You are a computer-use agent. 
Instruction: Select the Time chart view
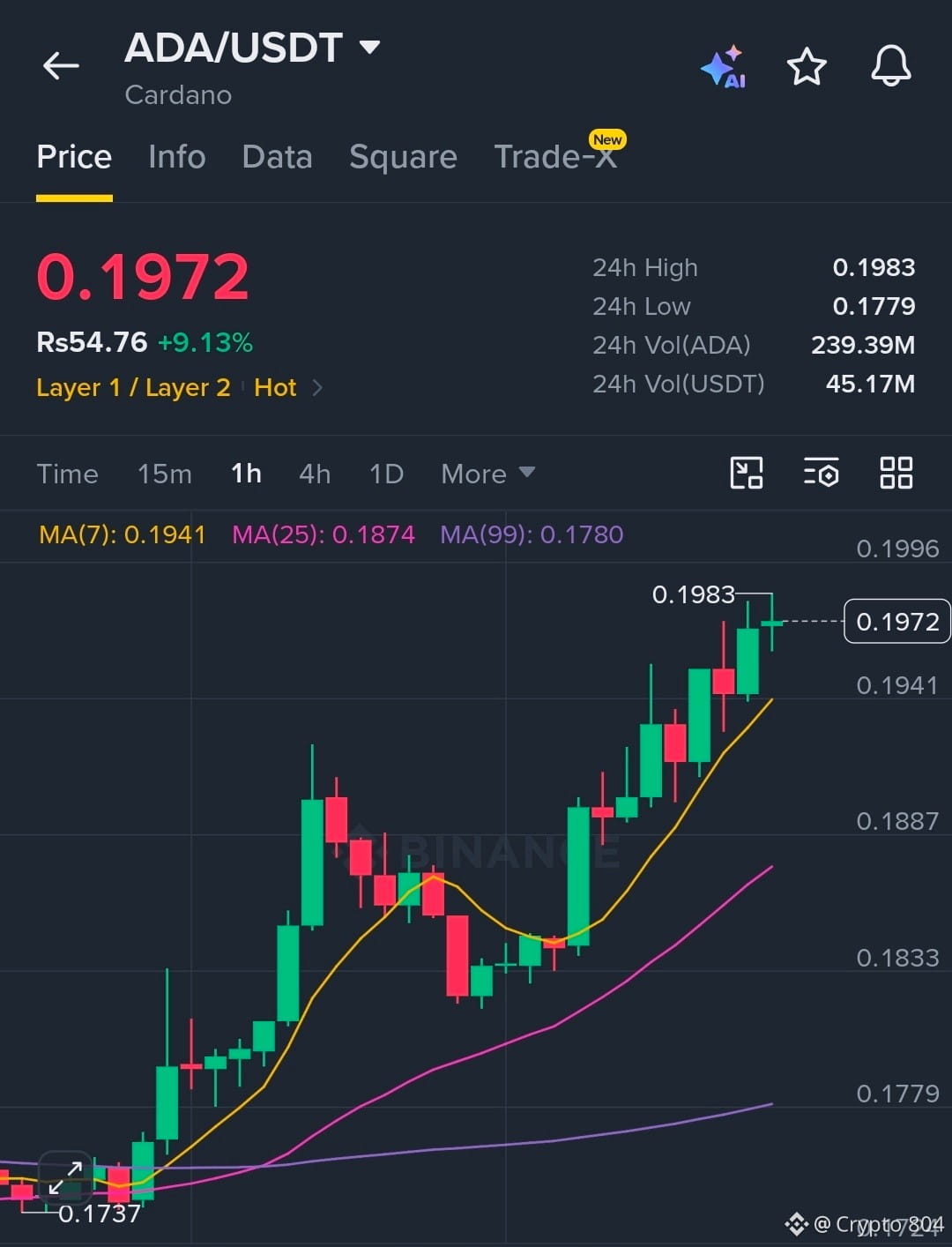[x=67, y=474]
